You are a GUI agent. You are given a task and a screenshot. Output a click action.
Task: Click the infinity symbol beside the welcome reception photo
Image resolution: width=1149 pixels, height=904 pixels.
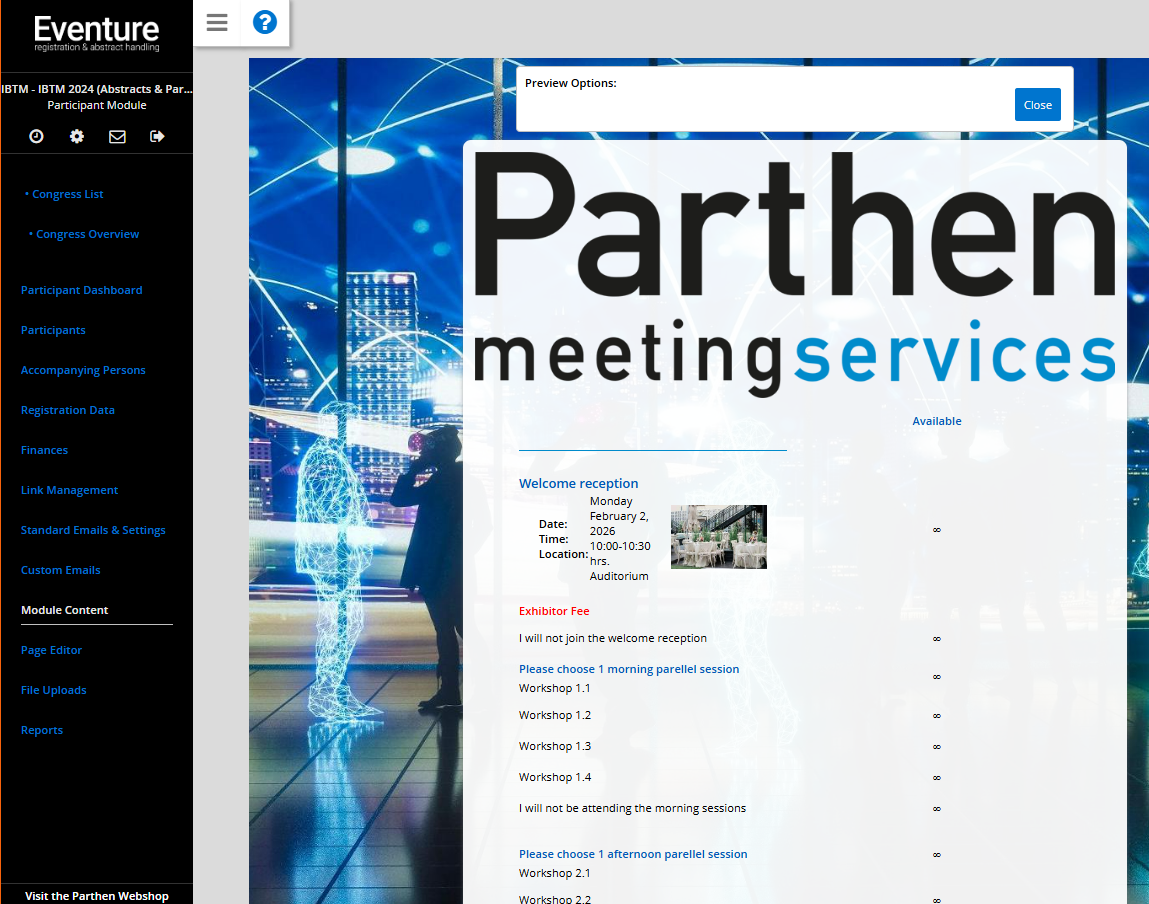tap(936, 530)
